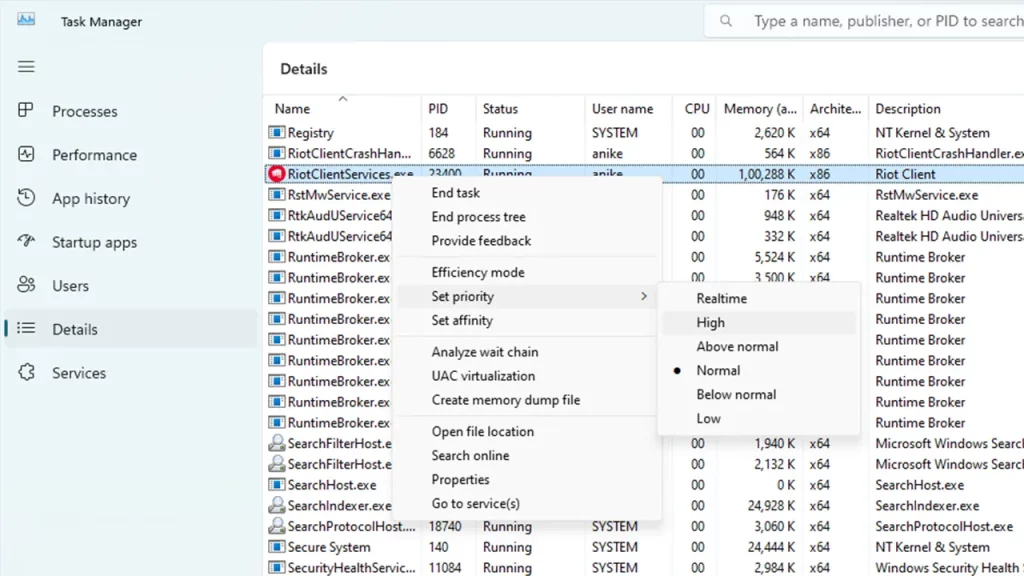Image resolution: width=1024 pixels, height=576 pixels.
Task: Click the Task Manager app icon
Action: coord(26,19)
